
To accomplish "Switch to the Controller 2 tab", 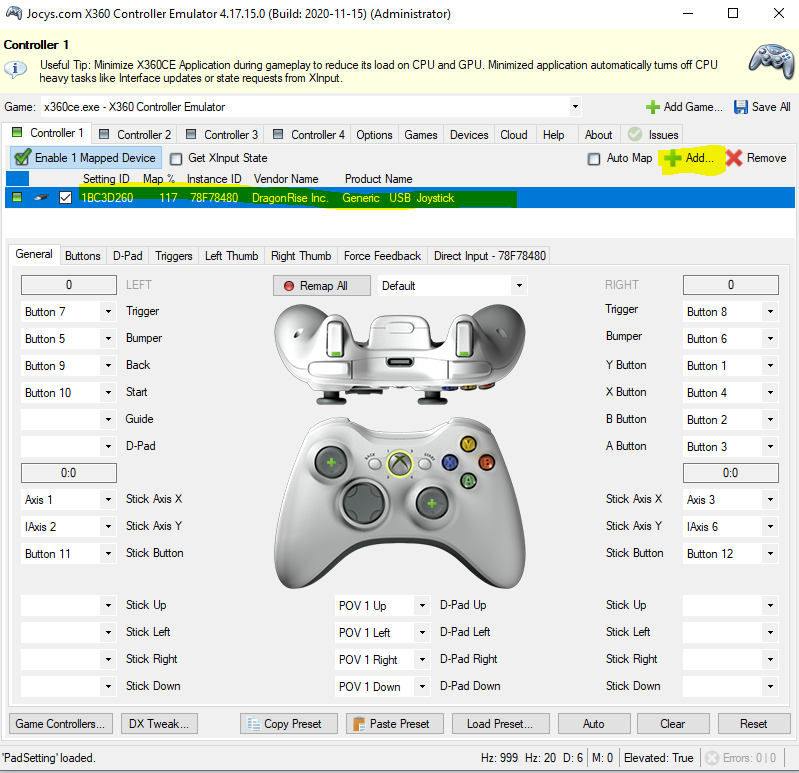I will (135, 135).
